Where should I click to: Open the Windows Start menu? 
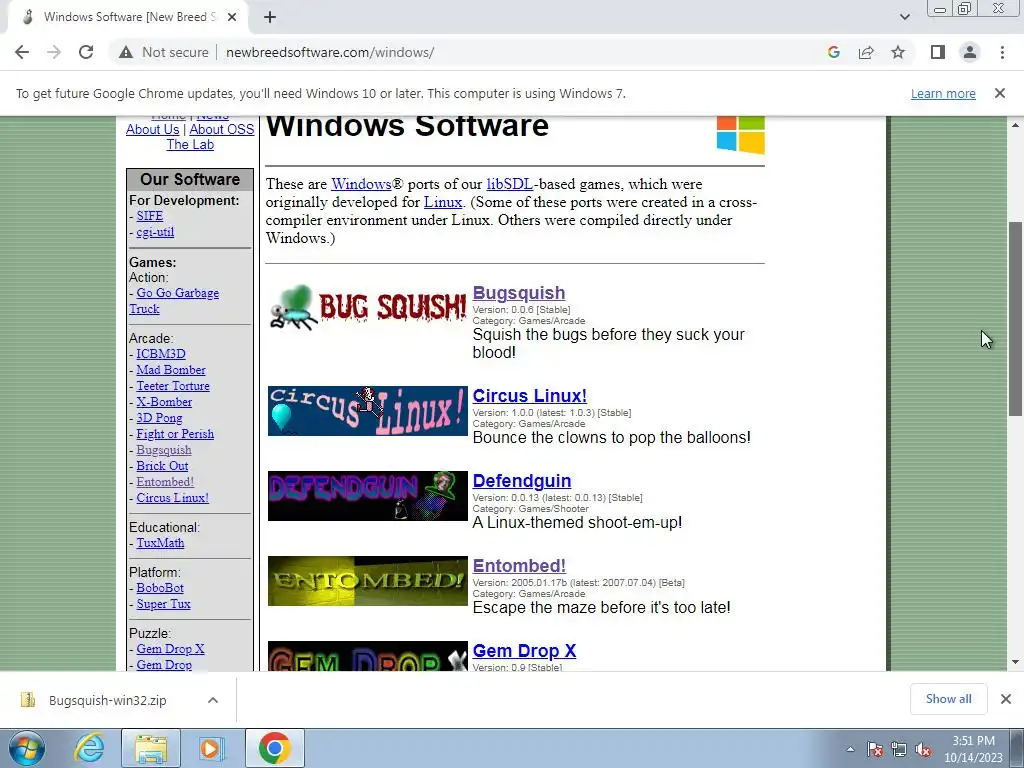[27, 748]
